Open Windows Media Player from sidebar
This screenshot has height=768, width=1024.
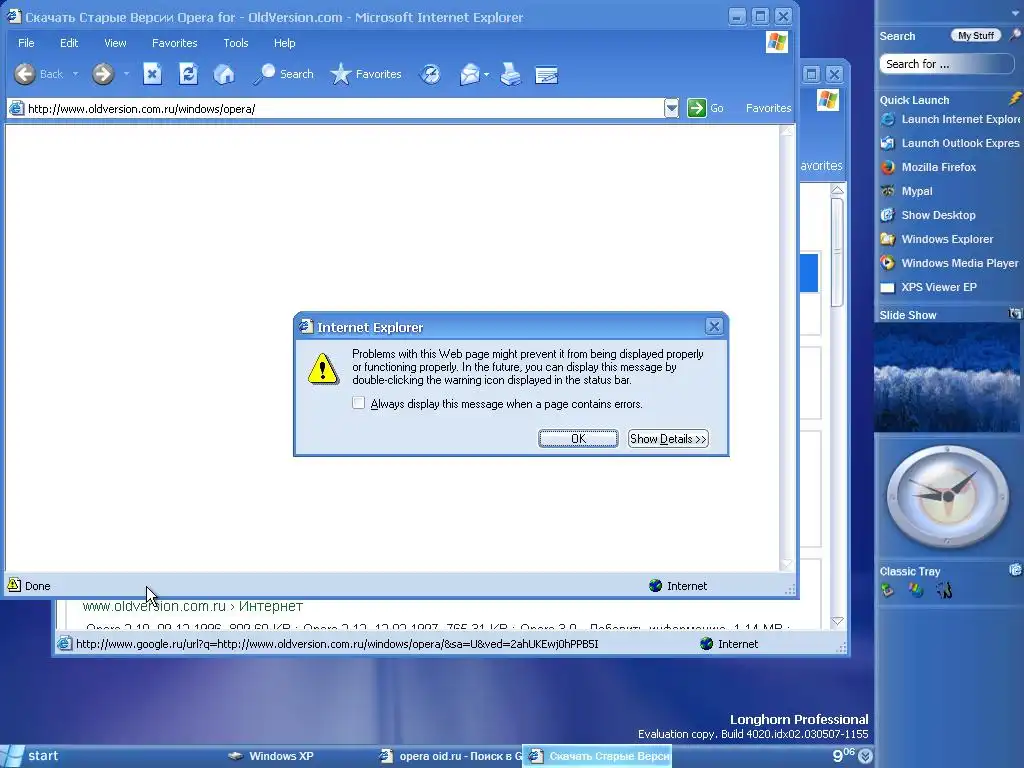pos(949,263)
